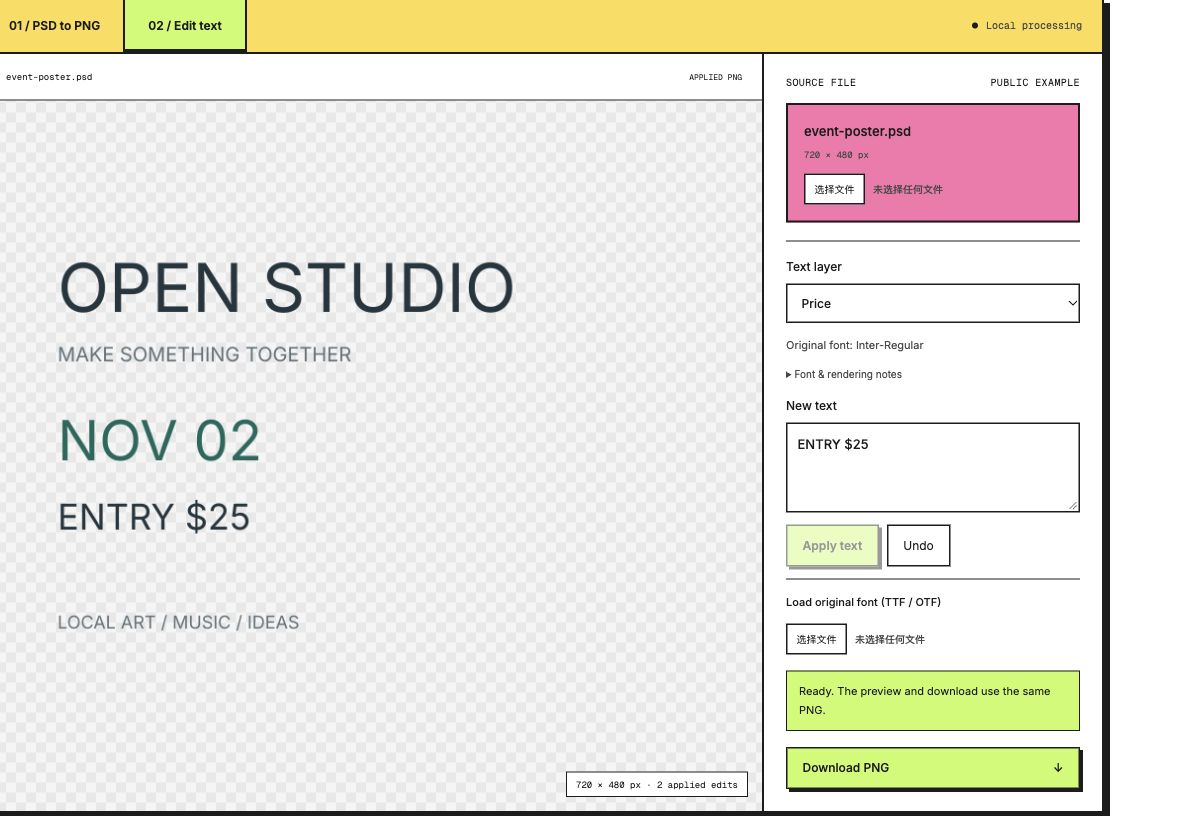Click the APPLIED PNG label
This screenshot has height=816, width=1184.
(x=715, y=77)
